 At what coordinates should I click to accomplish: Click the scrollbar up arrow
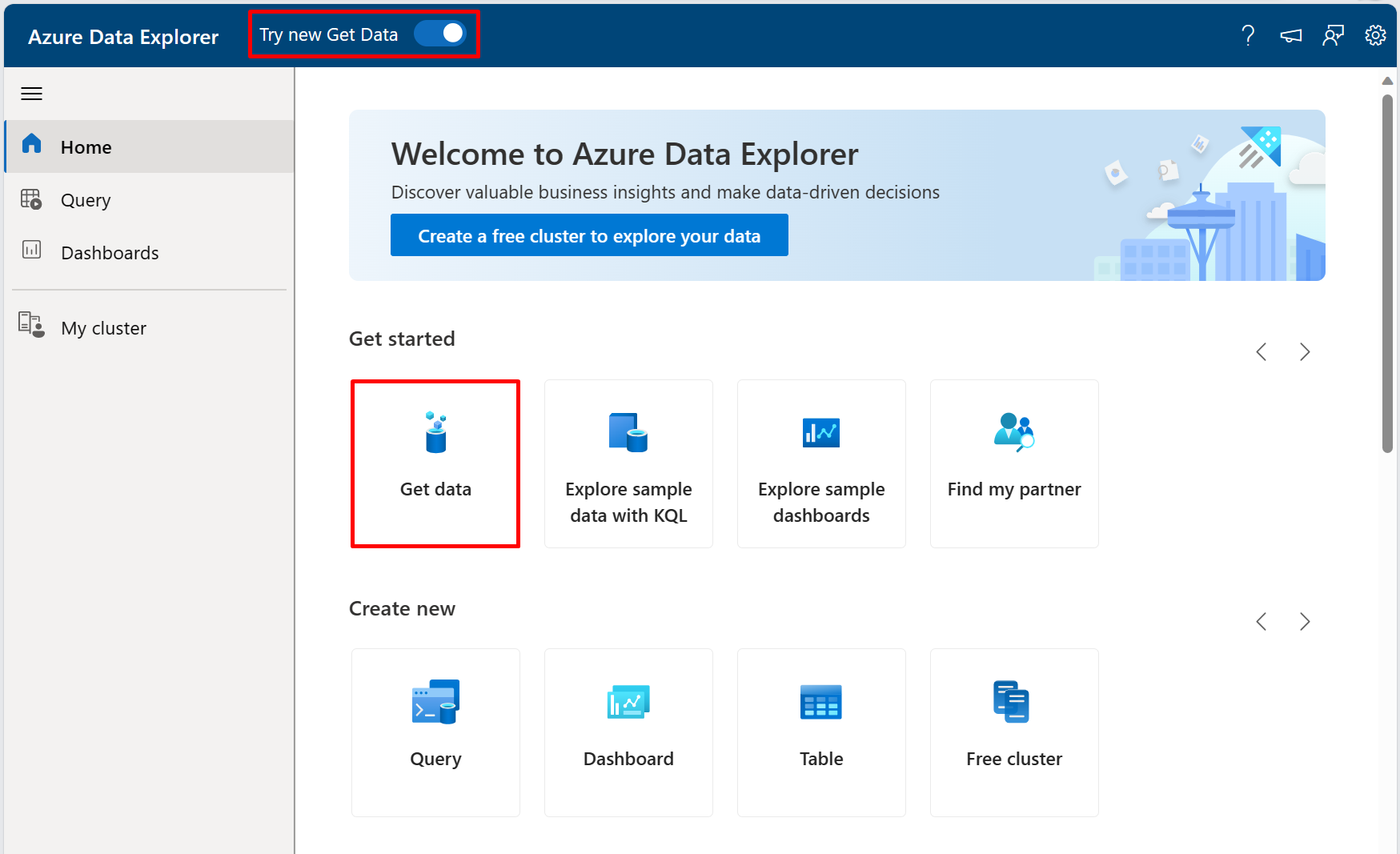click(x=1388, y=80)
